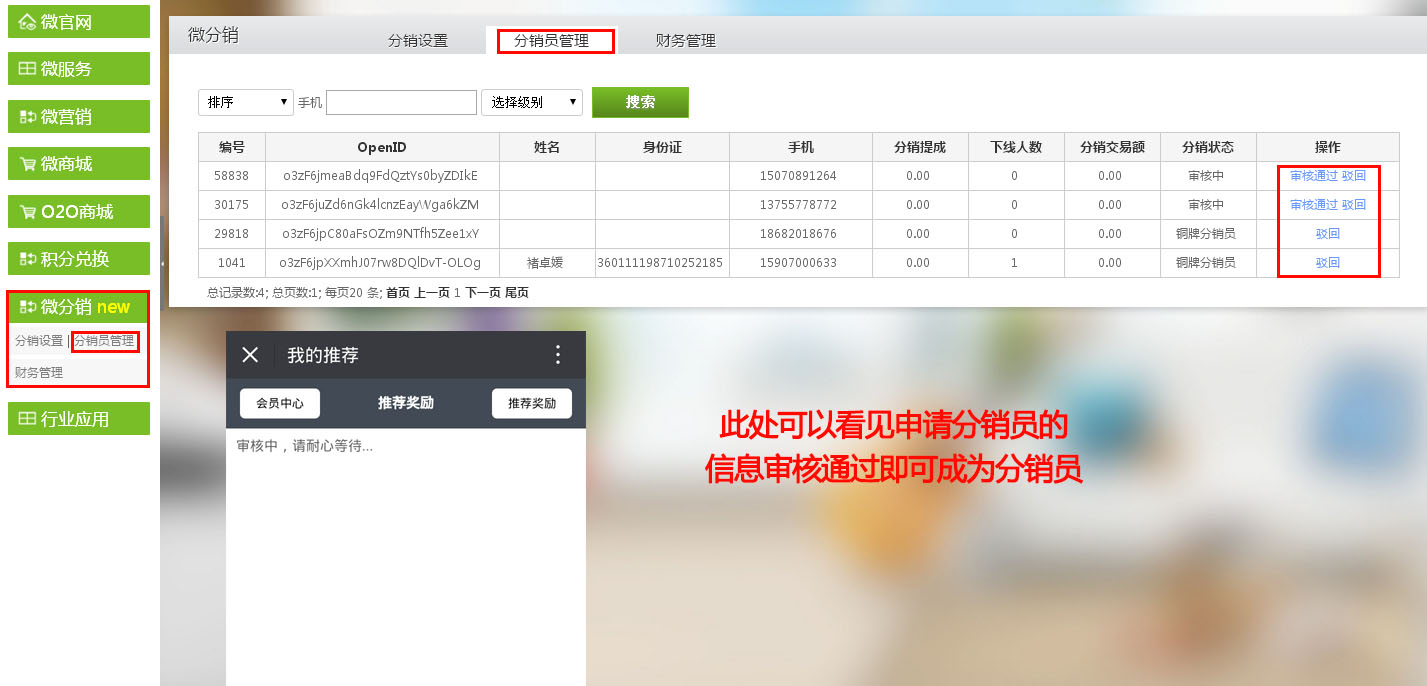The height and width of the screenshot is (686, 1427).
Task: Open the three-dot menu in 我的推荐
Action: click(x=558, y=355)
